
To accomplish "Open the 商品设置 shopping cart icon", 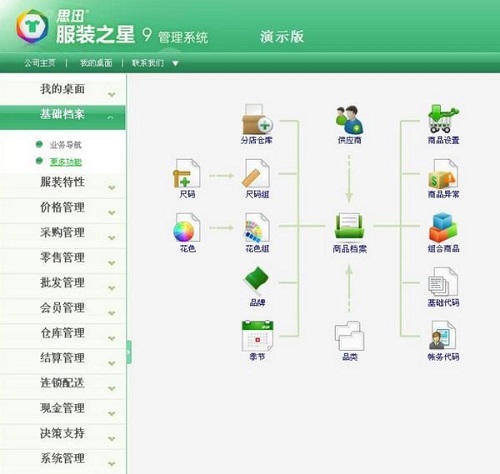I will (x=443, y=119).
